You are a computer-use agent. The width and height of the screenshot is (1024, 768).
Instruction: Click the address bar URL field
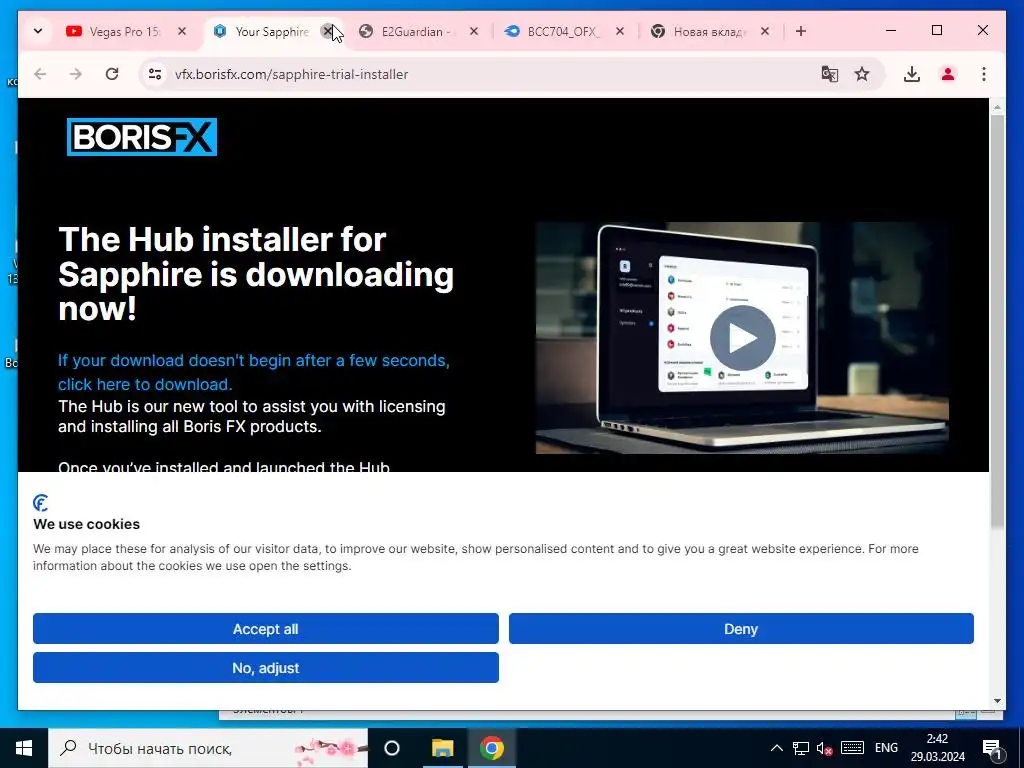point(483,74)
